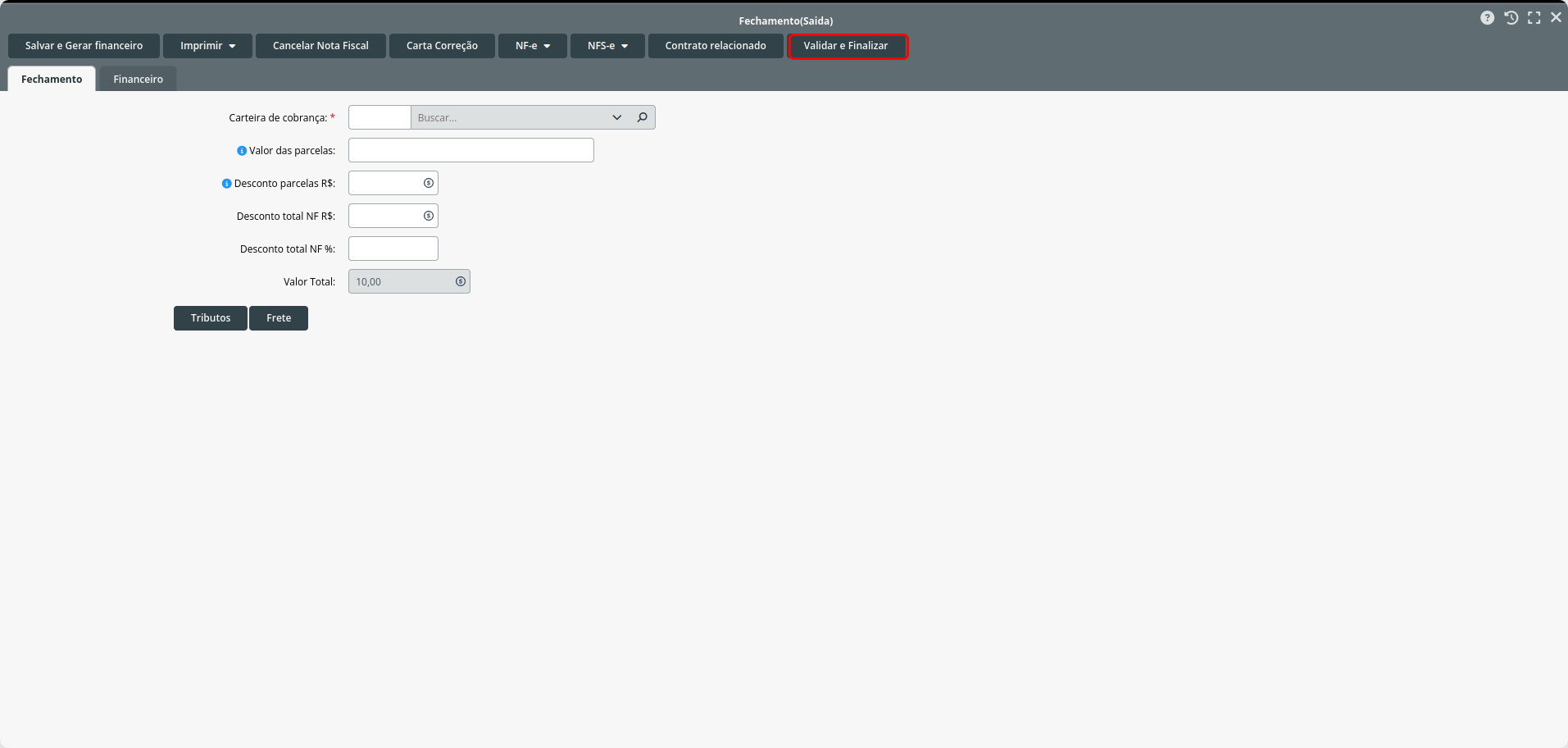
Task: Open the help question mark icon
Action: (x=1487, y=18)
